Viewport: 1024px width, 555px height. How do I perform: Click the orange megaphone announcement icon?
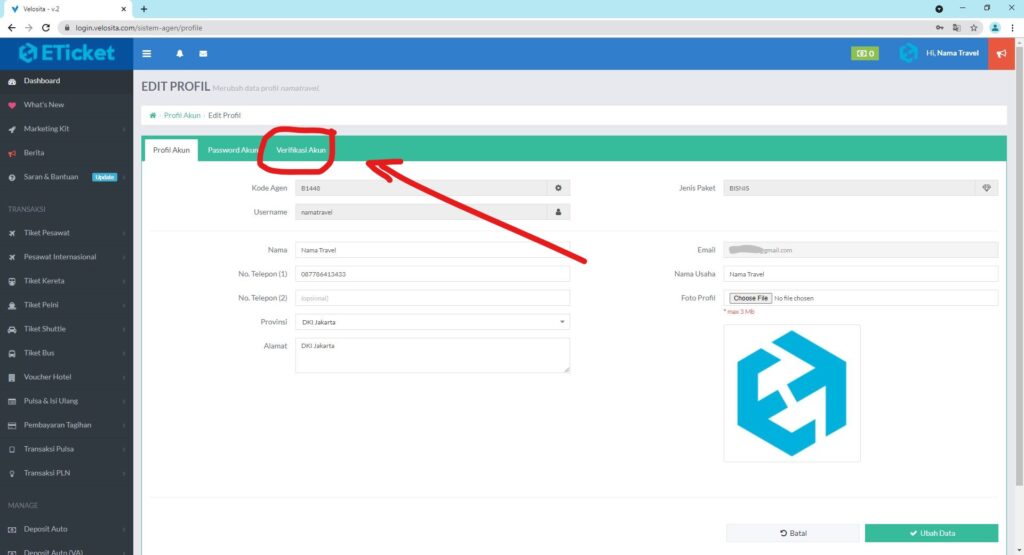pos(1001,54)
